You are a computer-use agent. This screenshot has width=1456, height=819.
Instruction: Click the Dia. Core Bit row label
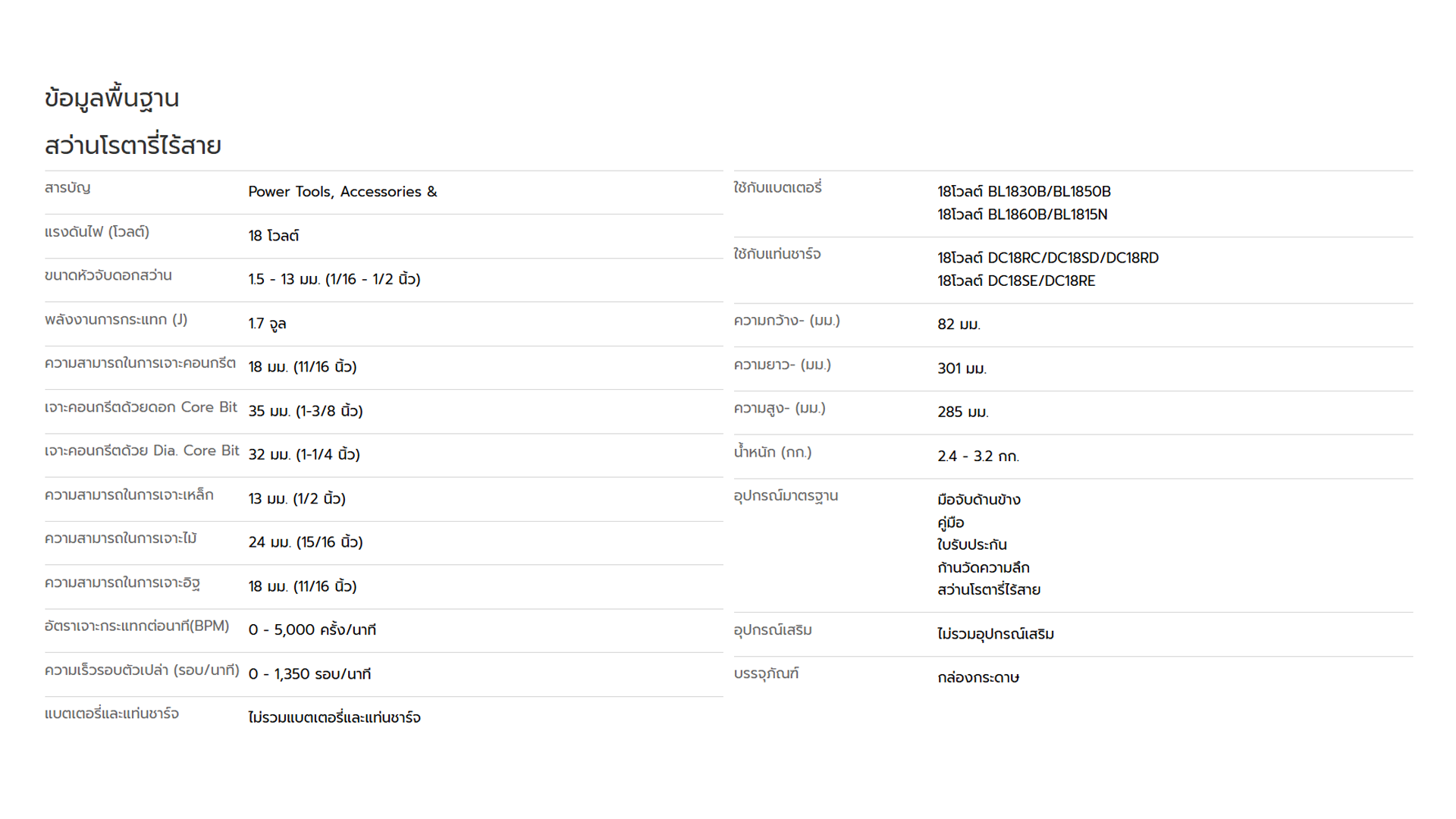click(x=142, y=450)
